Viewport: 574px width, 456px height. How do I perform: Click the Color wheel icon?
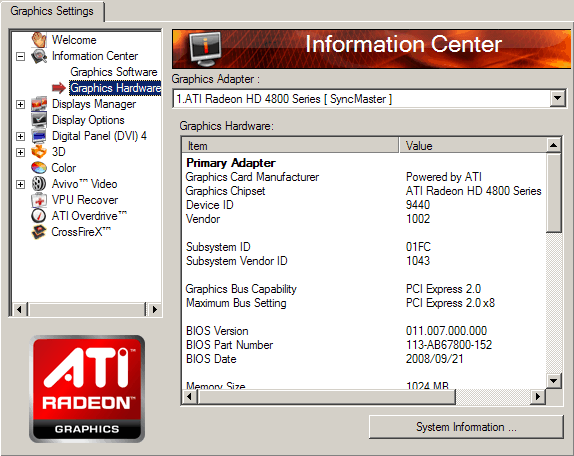pos(39,168)
